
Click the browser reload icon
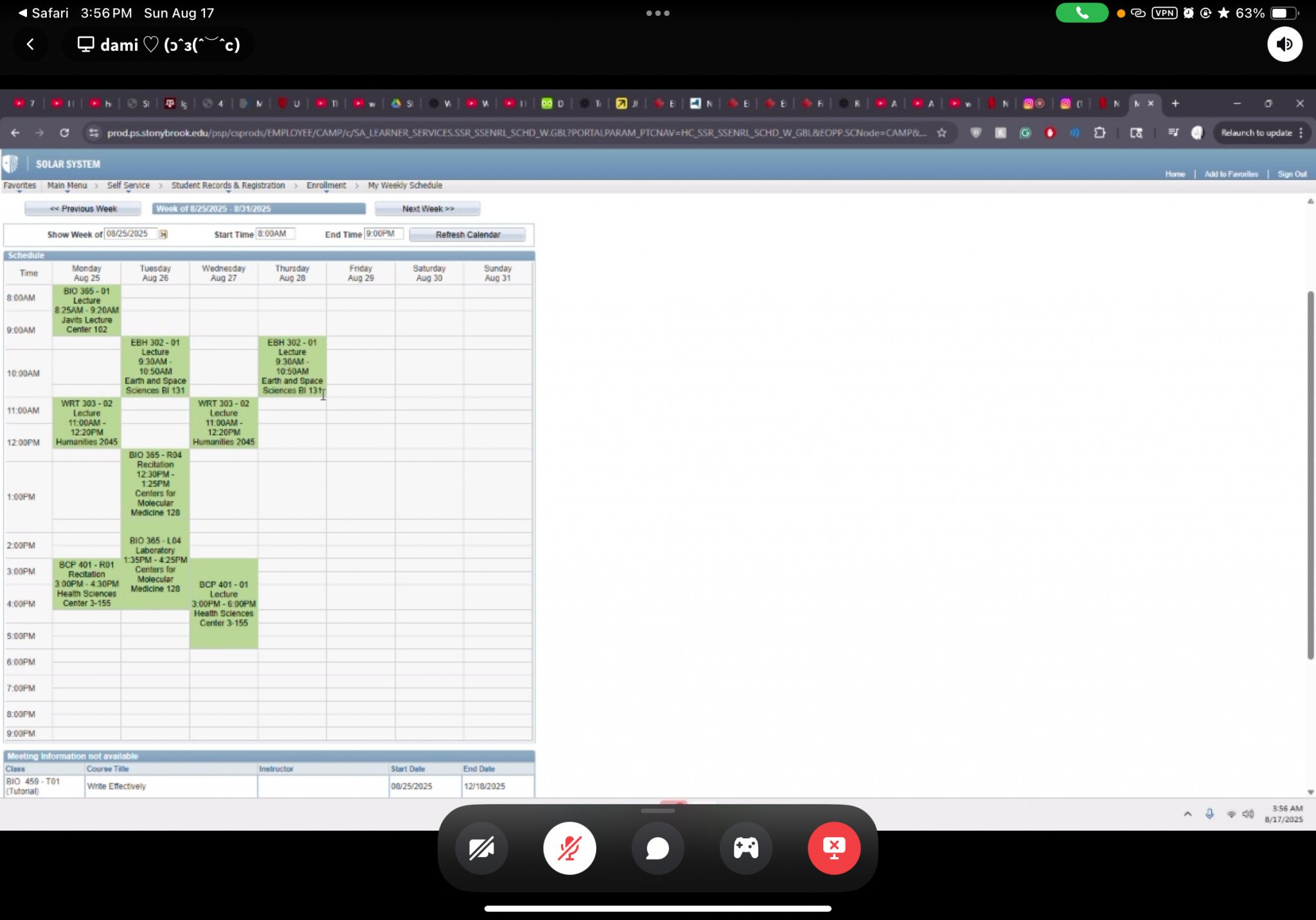pos(64,133)
